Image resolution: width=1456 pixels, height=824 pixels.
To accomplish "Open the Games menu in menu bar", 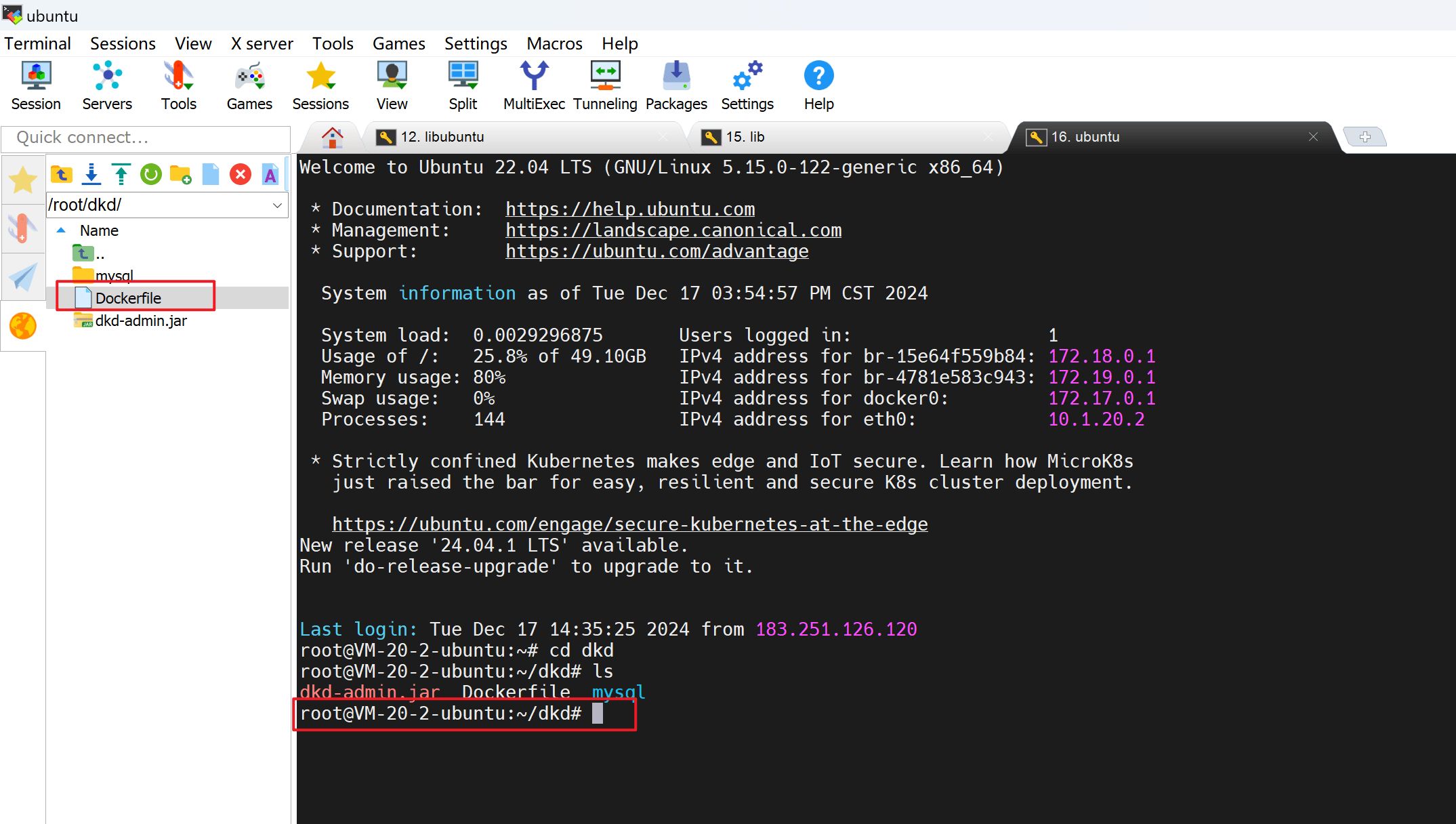I will [398, 43].
